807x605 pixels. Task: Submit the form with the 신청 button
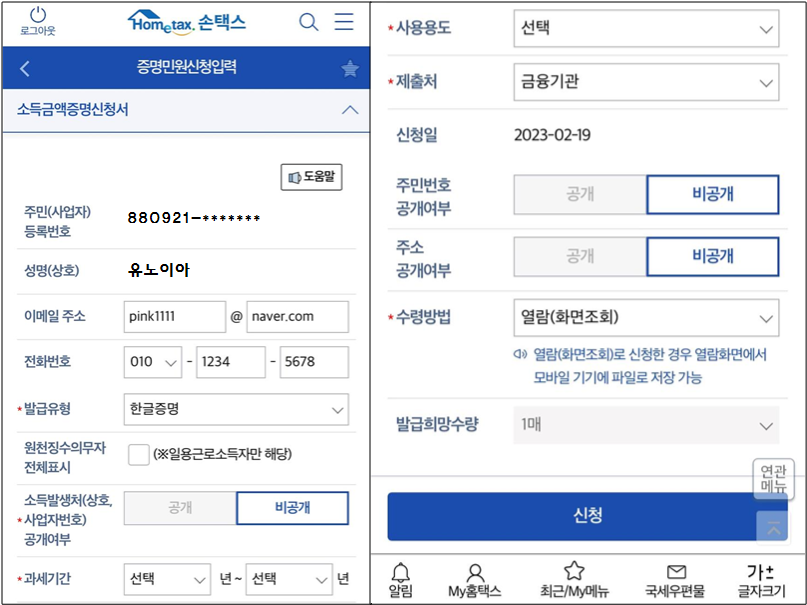(x=588, y=516)
